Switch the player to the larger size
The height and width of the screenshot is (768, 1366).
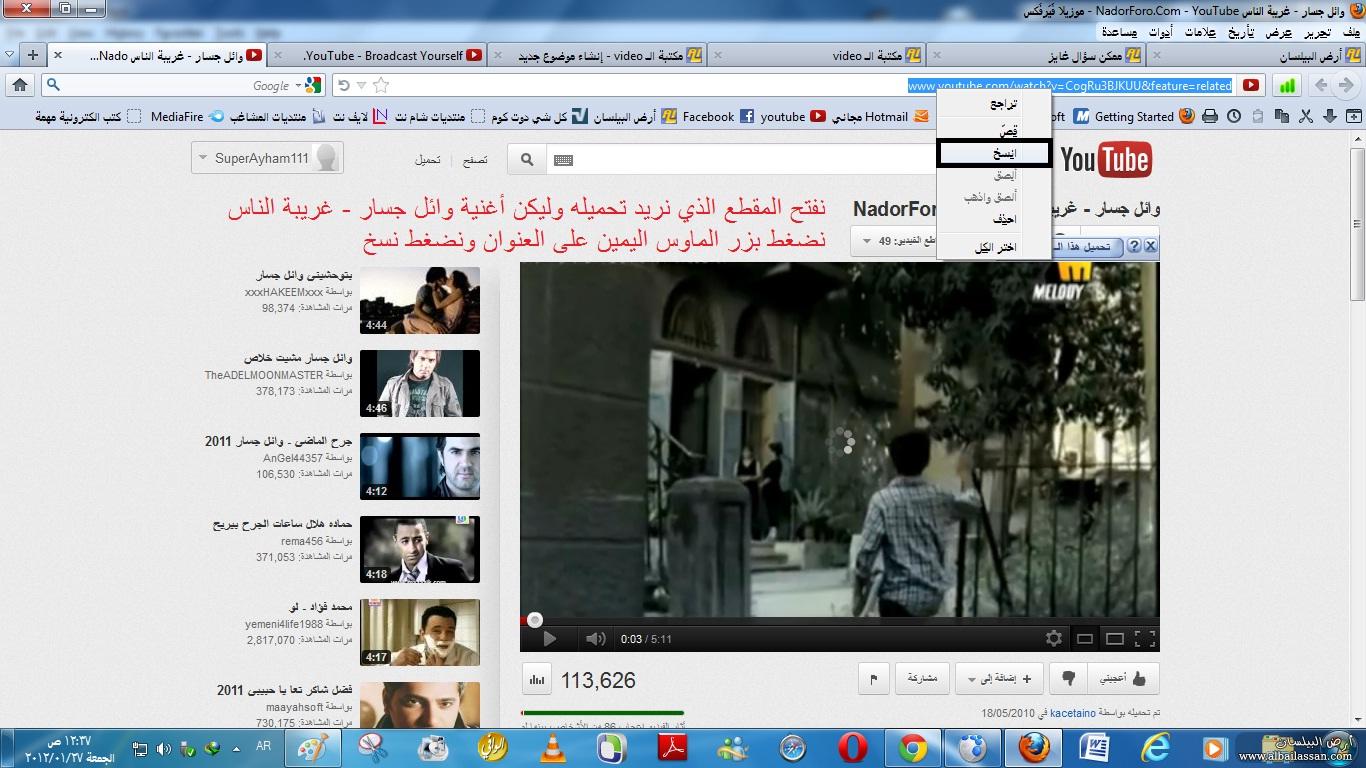point(1114,638)
